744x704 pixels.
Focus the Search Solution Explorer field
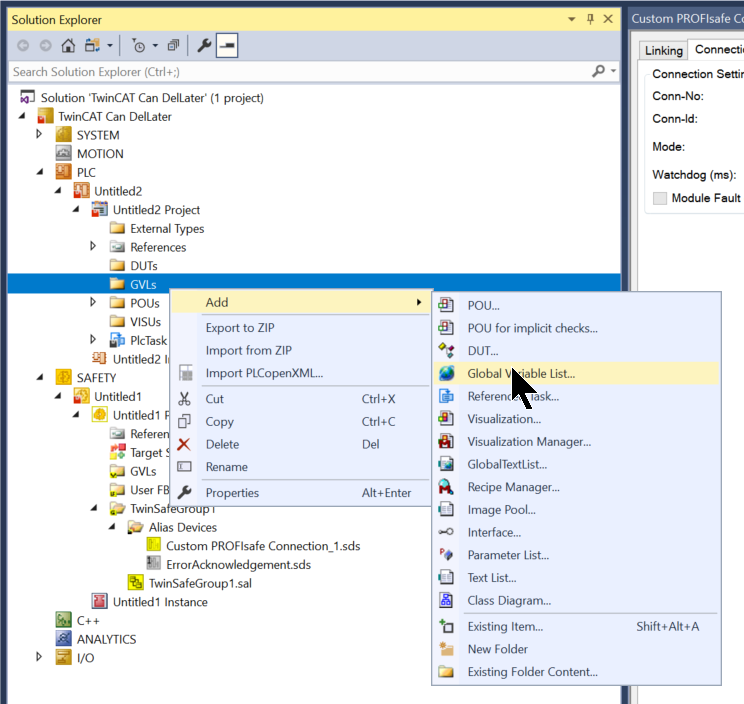[299, 72]
